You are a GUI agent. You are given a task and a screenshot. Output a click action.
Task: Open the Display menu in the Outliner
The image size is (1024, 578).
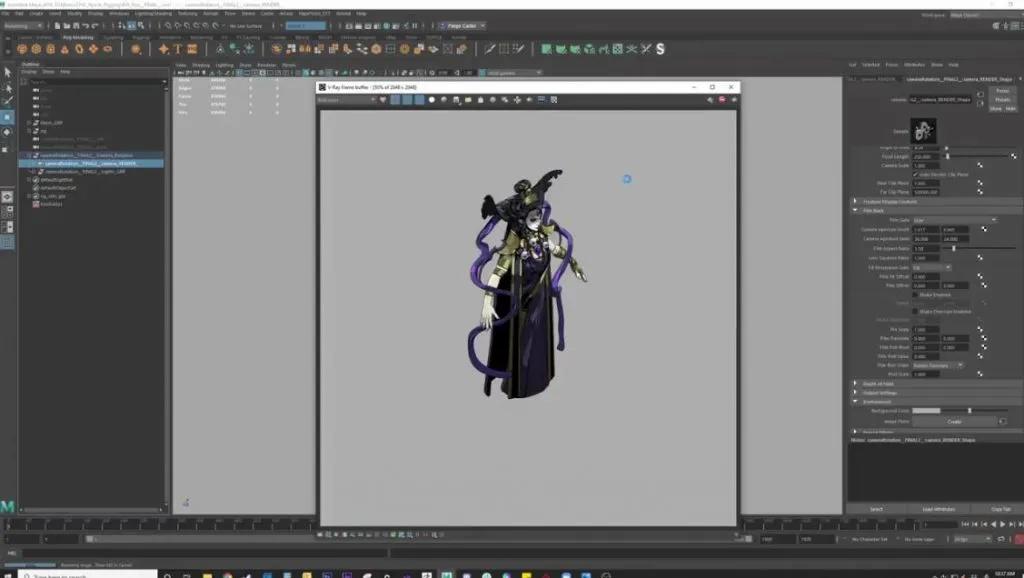(28, 72)
